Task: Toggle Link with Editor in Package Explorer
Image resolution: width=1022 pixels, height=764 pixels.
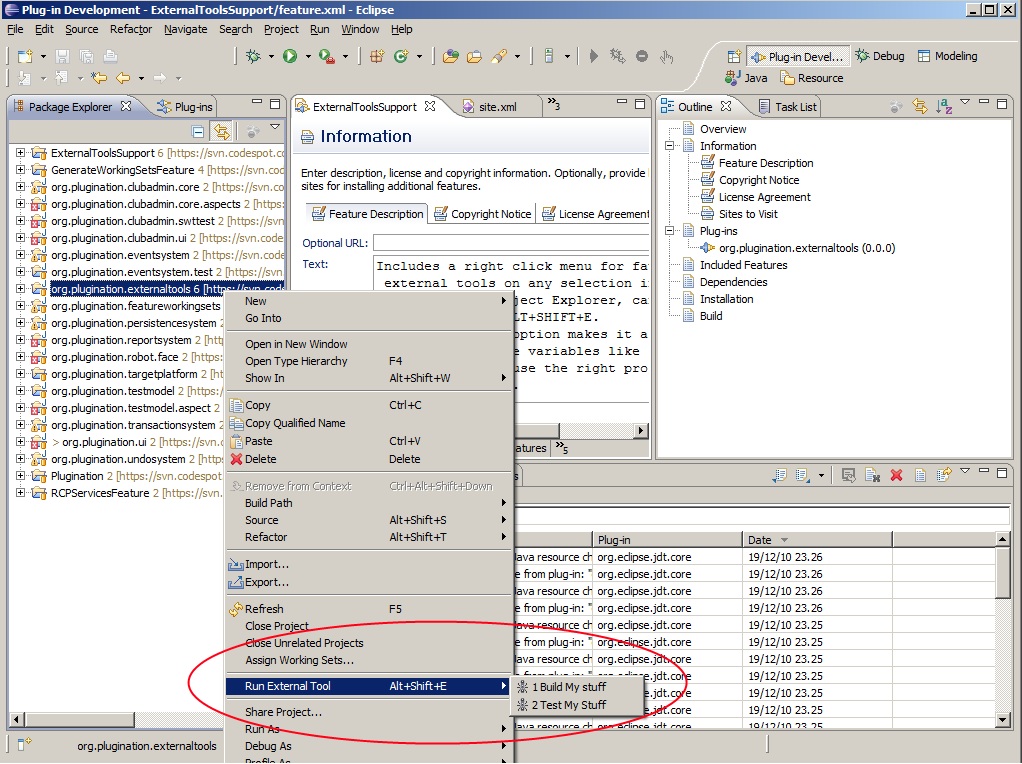Action: pyautogui.click(x=222, y=132)
